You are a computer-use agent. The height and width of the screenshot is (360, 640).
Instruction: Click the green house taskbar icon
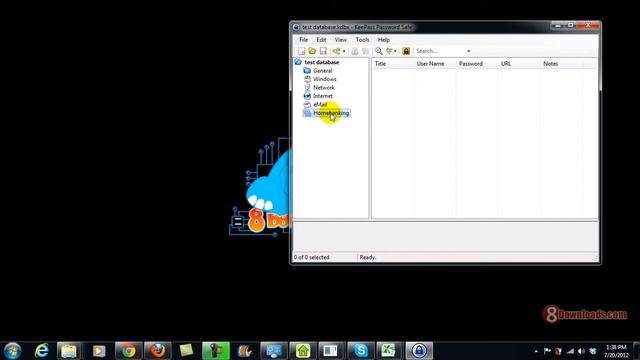tap(303, 351)
